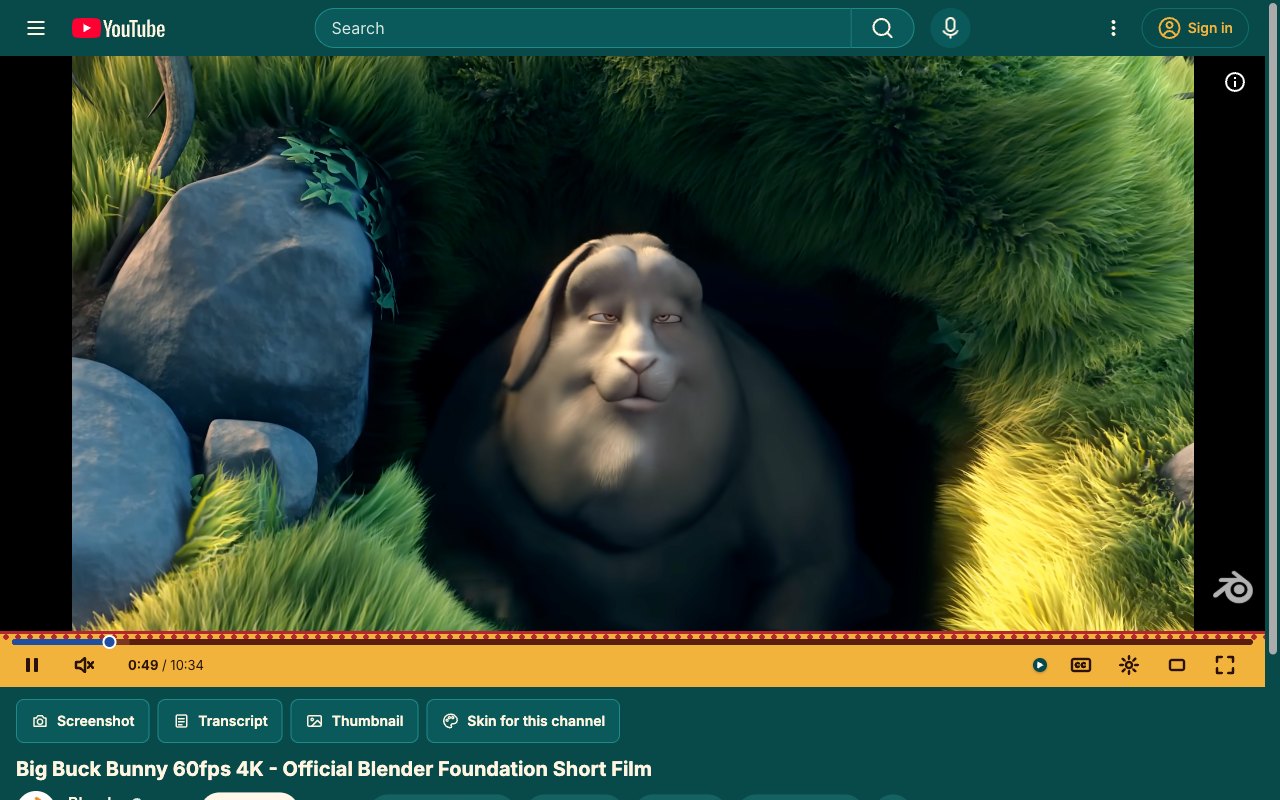Turn on closed captions

point(1081,665)
